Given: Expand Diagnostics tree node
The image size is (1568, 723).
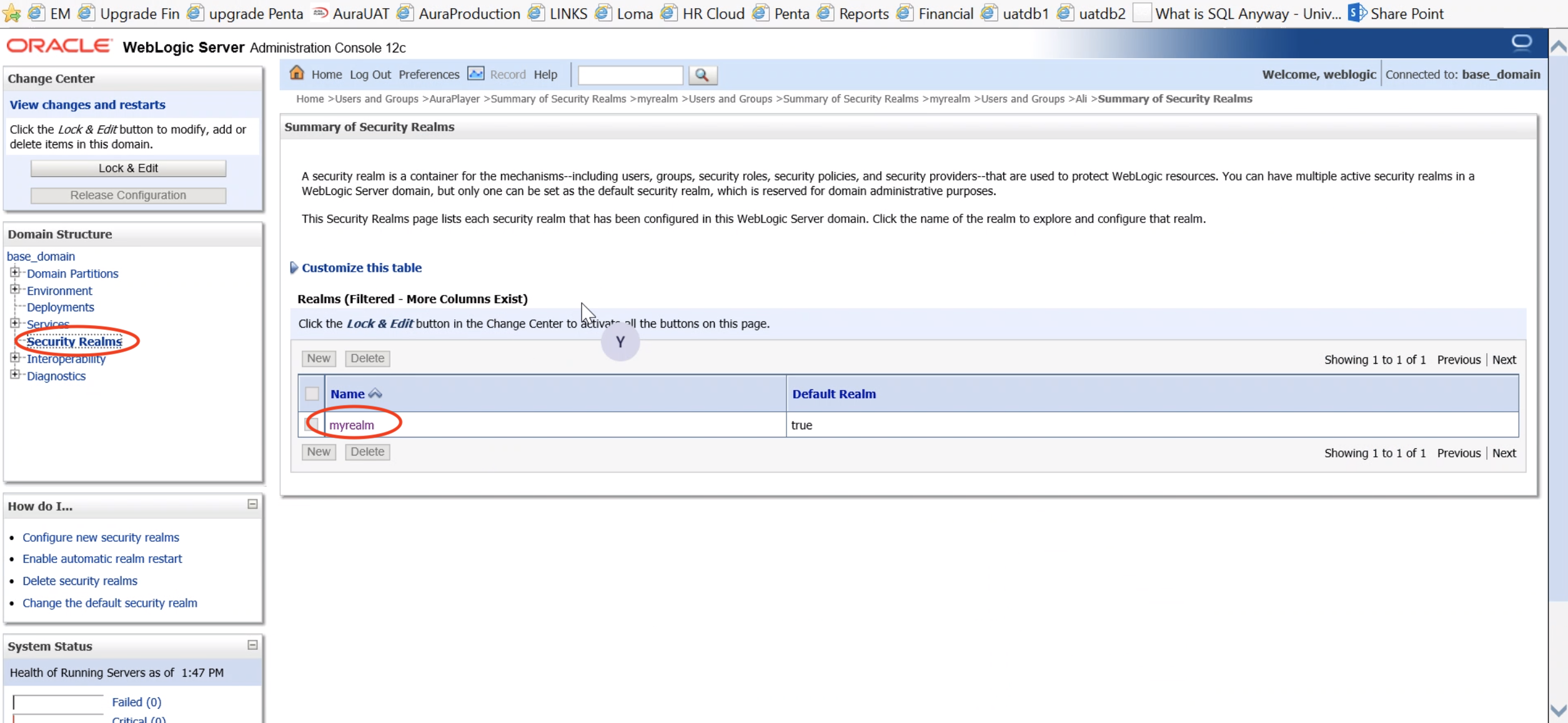Looking at the screenshot, I should click(15, 374).
